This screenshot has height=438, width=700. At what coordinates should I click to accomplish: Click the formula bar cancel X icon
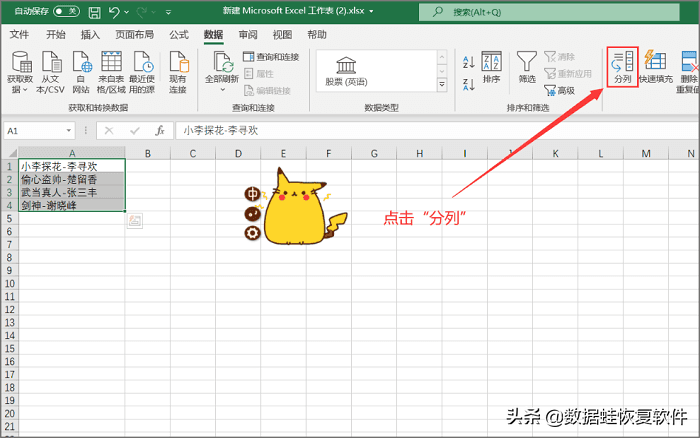[x=108, y=131]
